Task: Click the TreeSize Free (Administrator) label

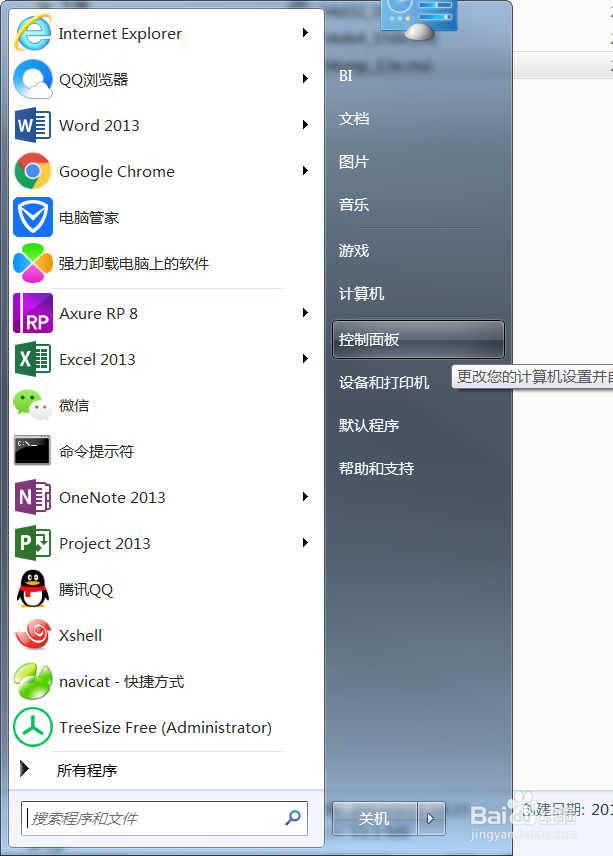Action: point(165,728)
